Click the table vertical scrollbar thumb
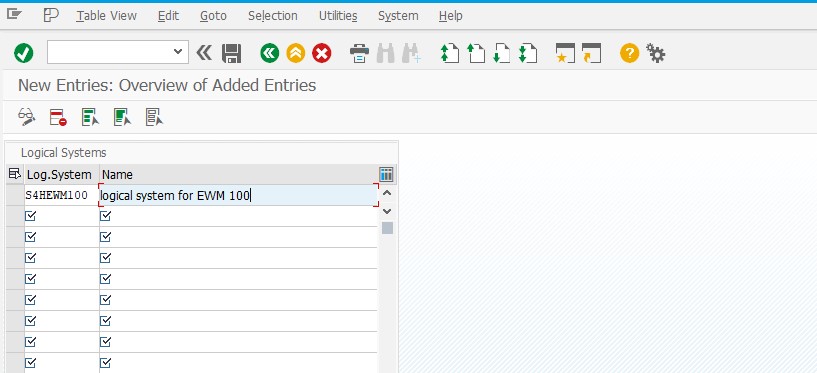The image size is (817, 373). (387, 228)
